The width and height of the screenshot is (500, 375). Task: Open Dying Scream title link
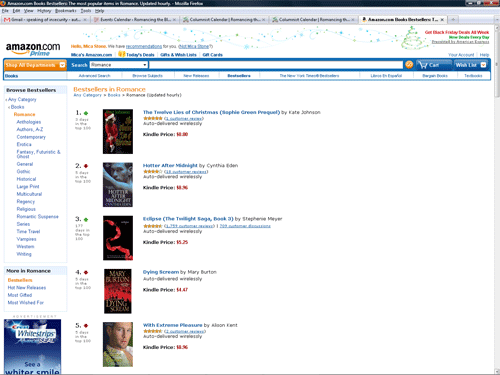pyautogui.click(x=161, y=272)
